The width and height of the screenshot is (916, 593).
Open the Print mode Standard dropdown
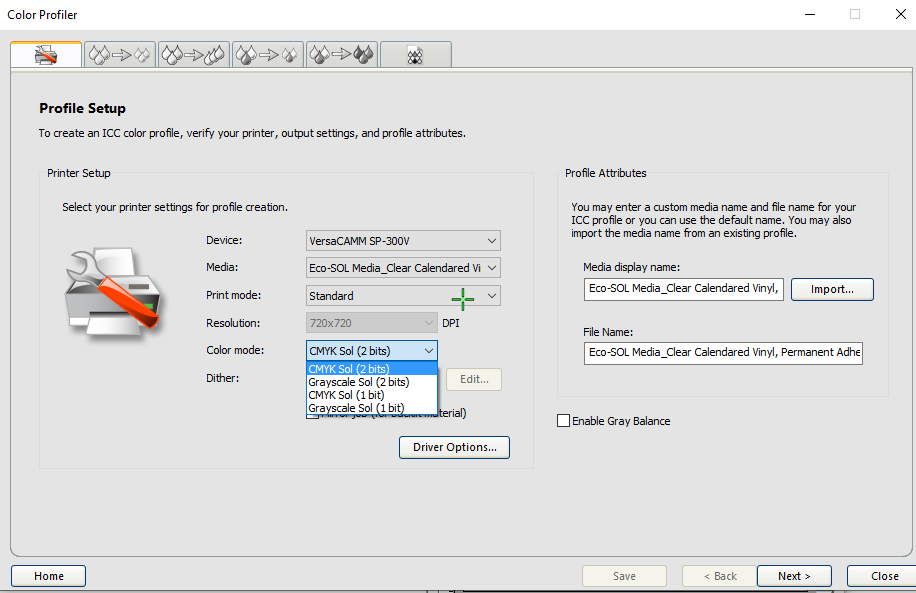(403, 296)
